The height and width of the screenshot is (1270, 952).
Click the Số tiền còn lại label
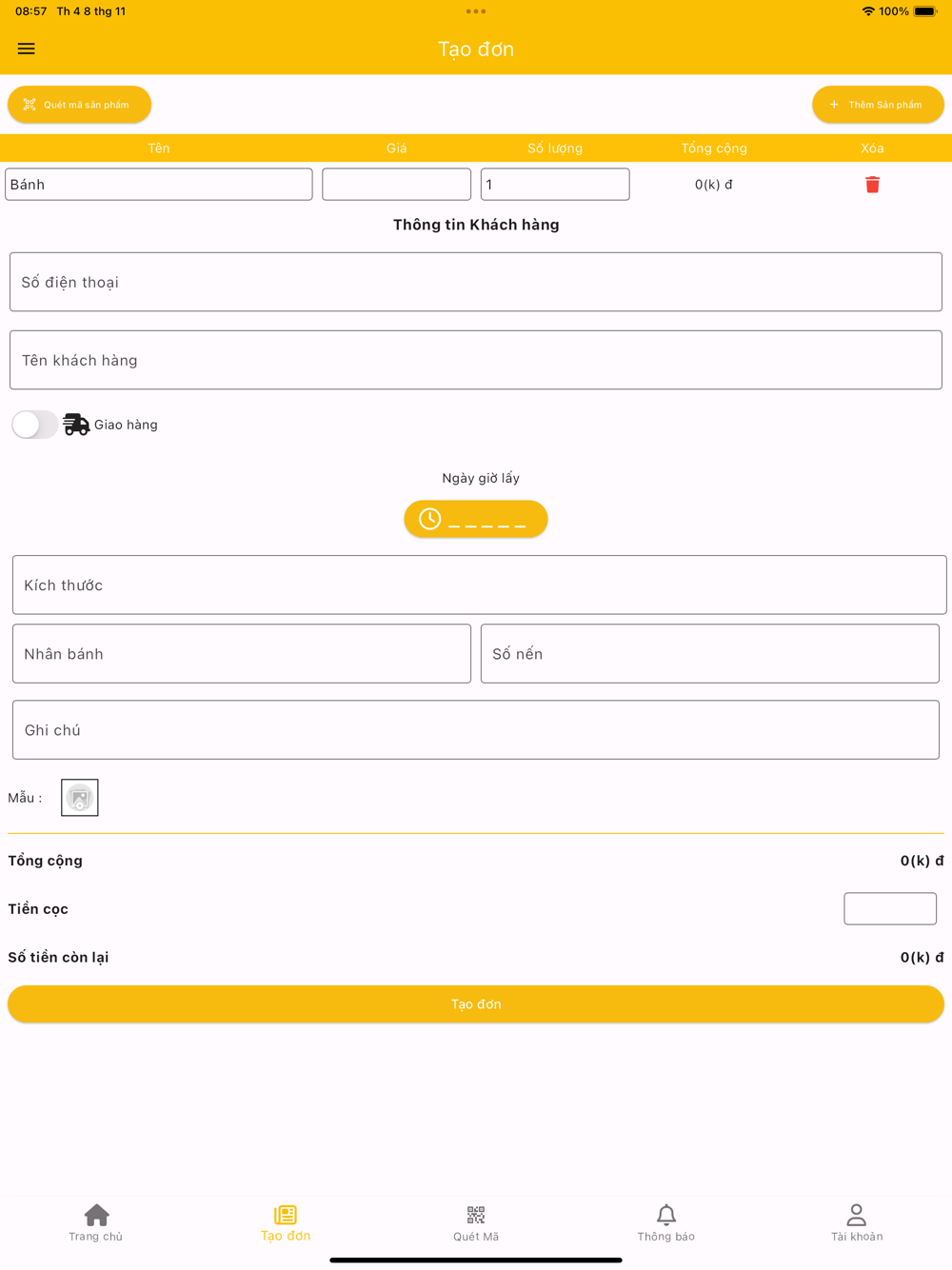(x=58, y=957)
